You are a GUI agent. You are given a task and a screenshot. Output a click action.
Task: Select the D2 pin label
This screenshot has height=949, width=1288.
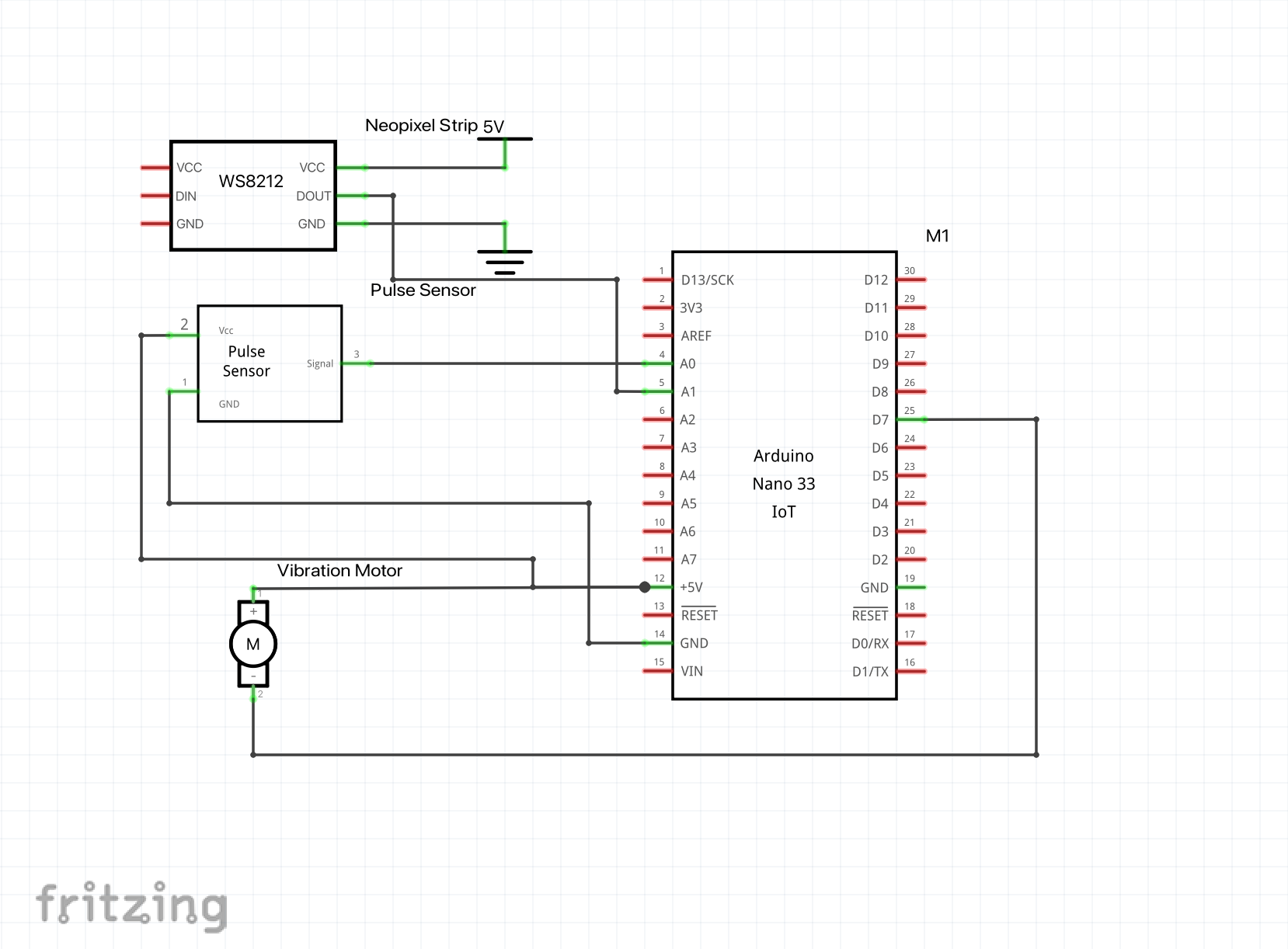[x=880, y=559]
